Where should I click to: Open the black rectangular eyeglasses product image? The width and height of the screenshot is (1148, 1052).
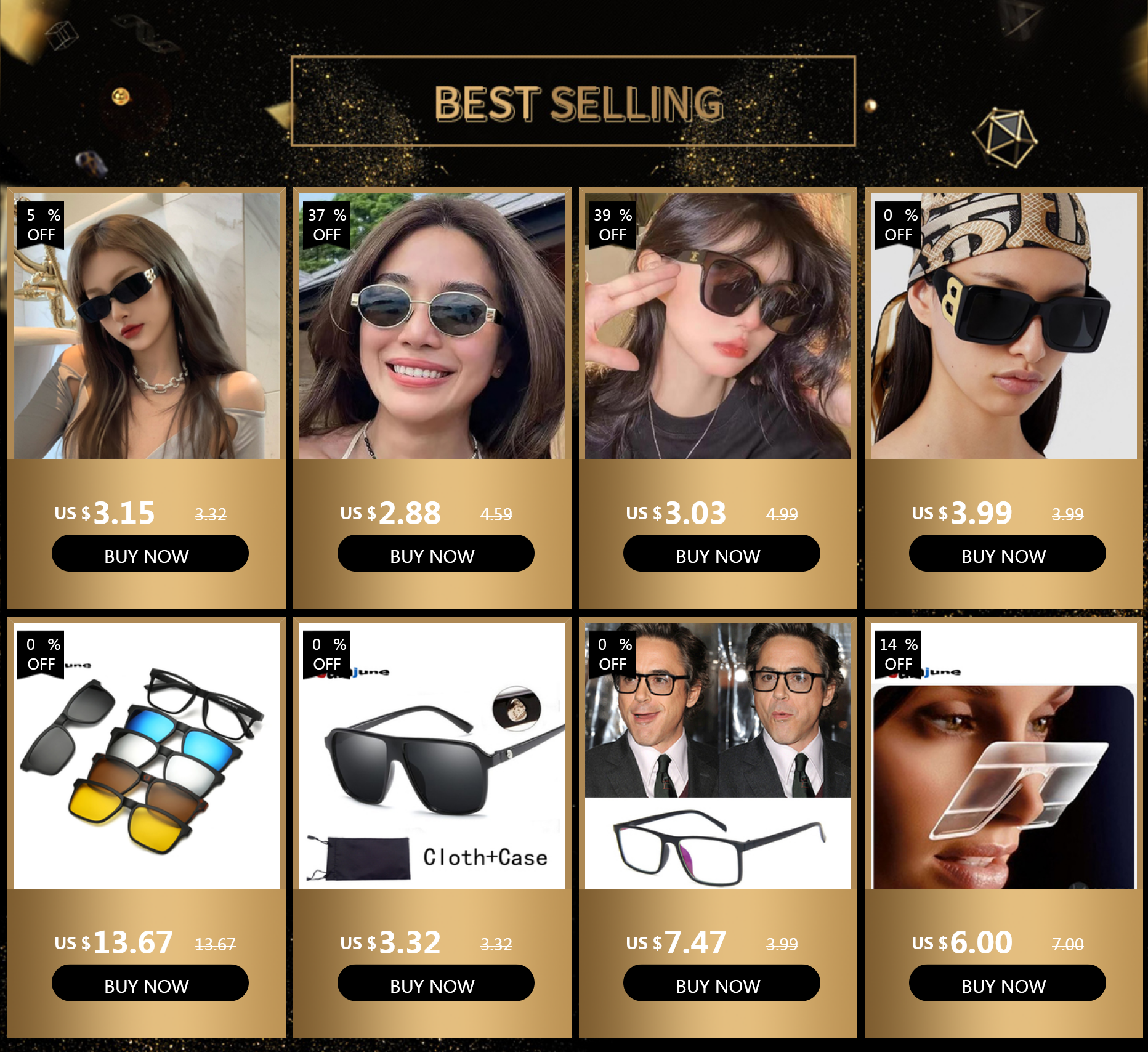coord(718,756)
